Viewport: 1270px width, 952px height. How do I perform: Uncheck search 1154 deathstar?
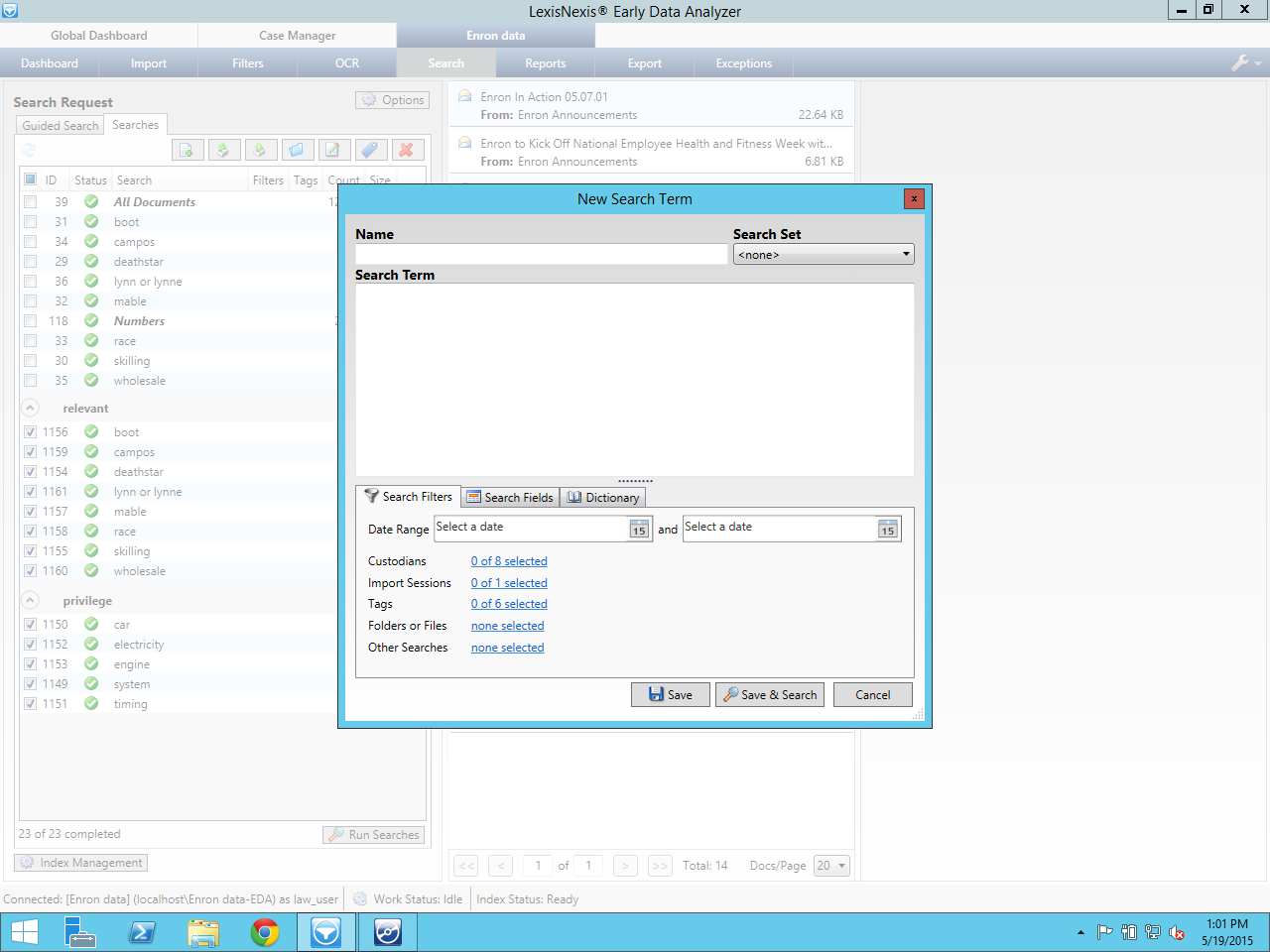[31, 472]
